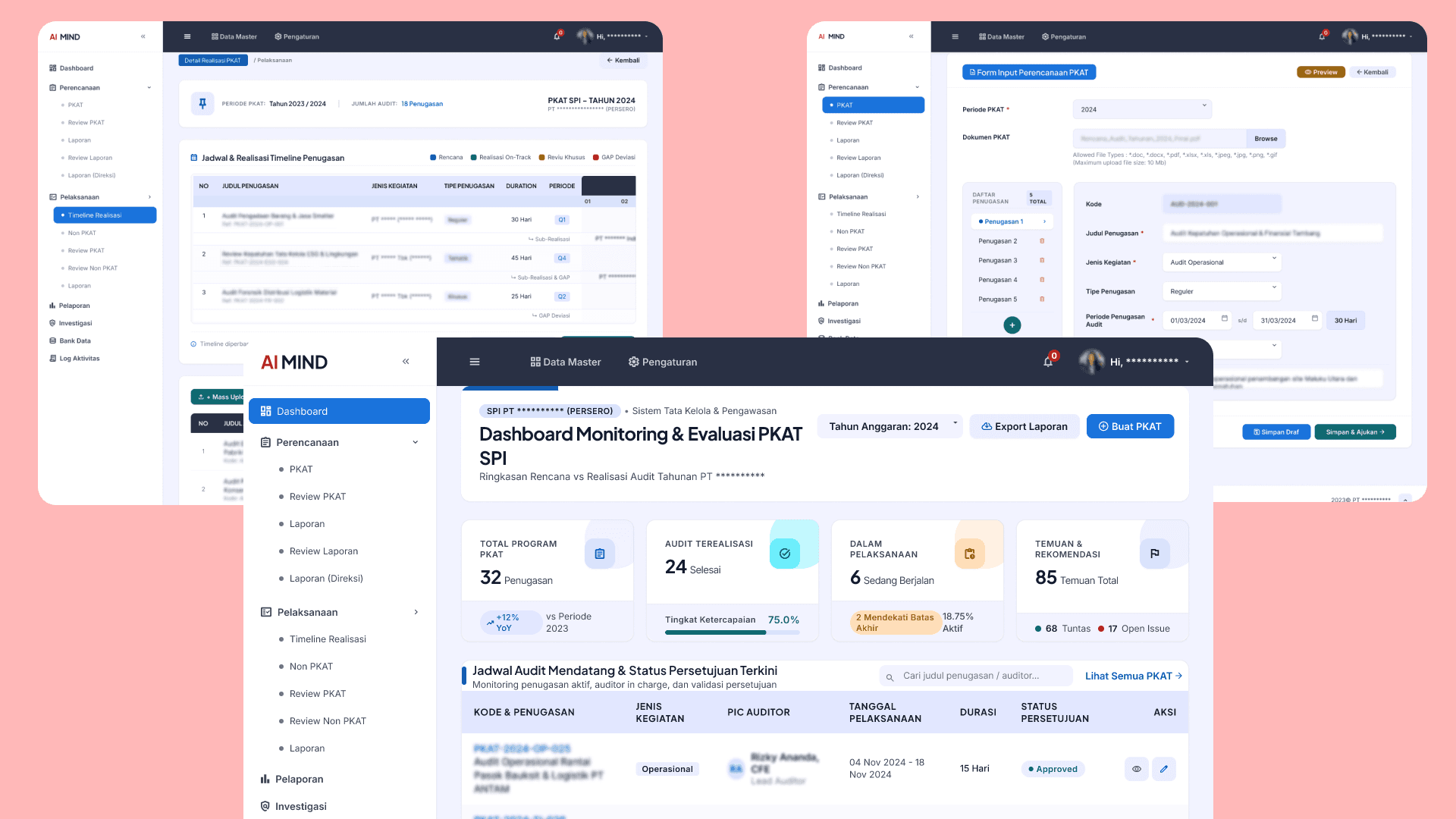The width and height of the screenshot is (1456, 819).
Task: Click Preview button in top-right window
Action: click(x=1321, y=72)
